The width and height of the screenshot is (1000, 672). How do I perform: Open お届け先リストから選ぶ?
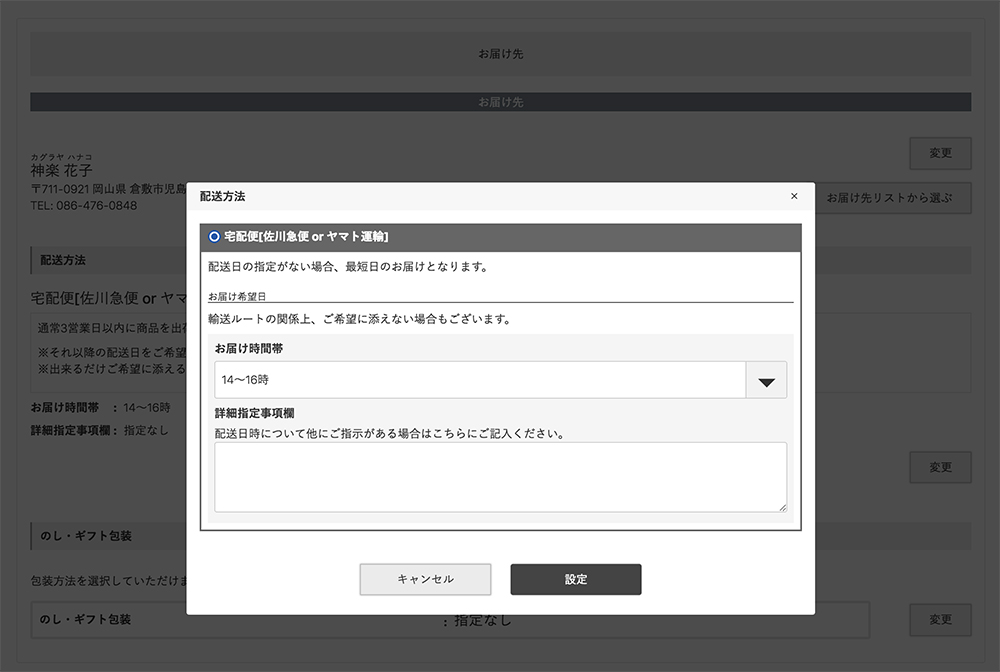coord(893,198)
